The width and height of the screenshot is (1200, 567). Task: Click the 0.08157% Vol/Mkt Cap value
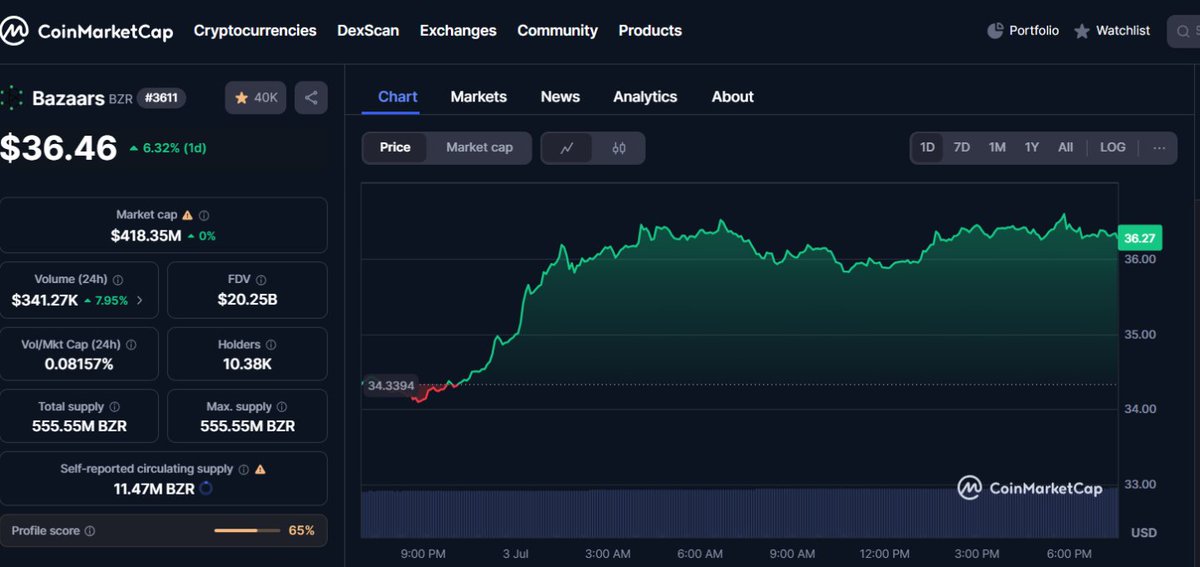79,364
